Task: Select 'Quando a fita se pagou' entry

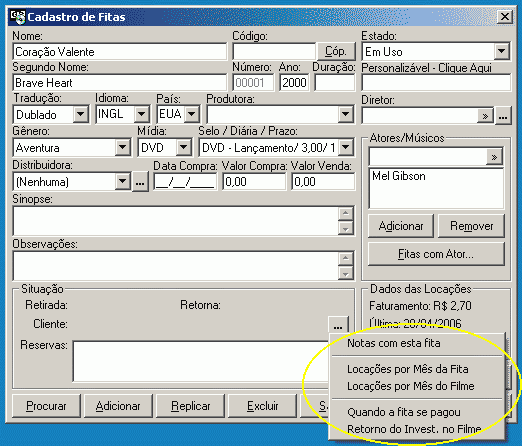Action: [x=404, y=412]
